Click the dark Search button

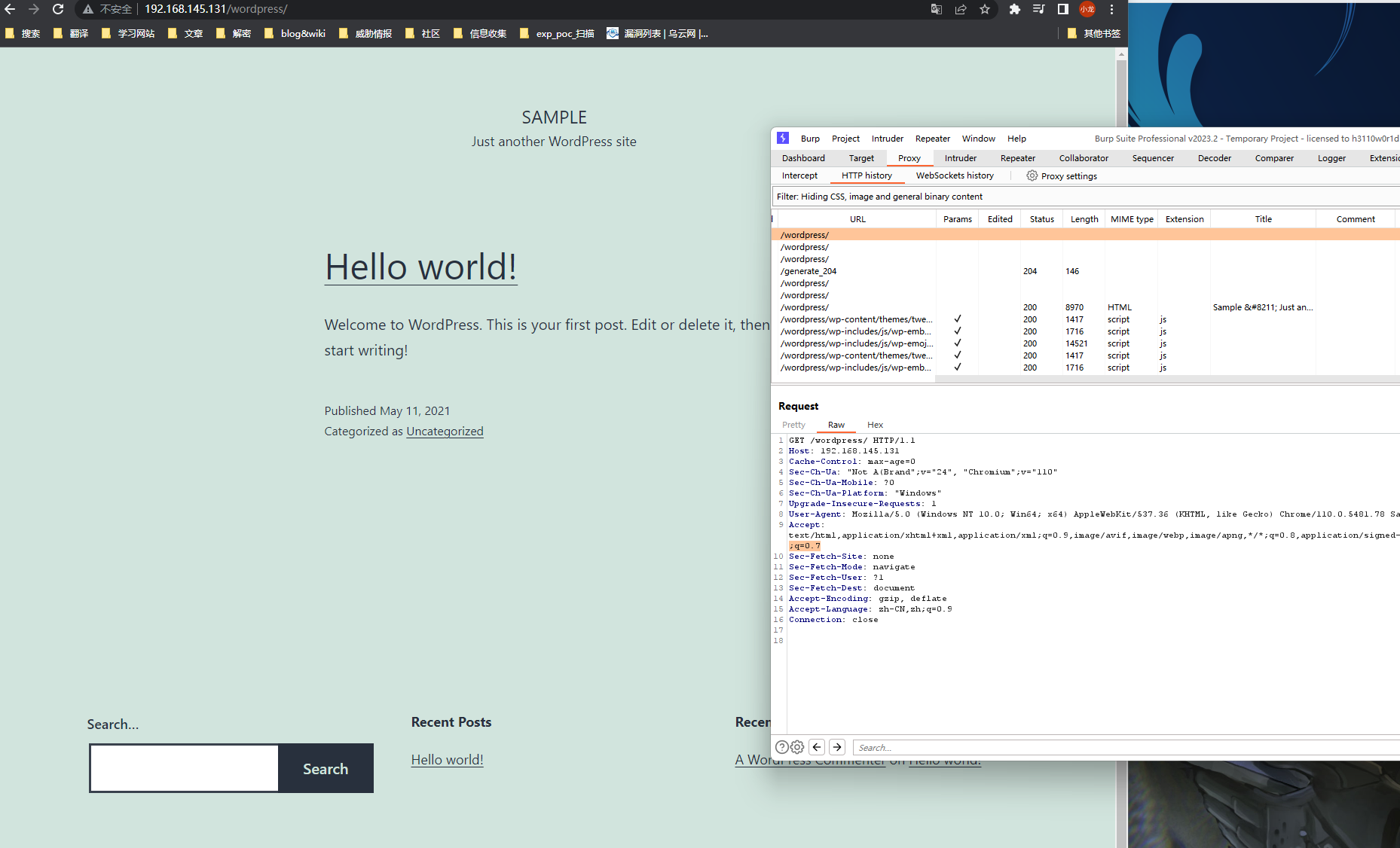326,768
